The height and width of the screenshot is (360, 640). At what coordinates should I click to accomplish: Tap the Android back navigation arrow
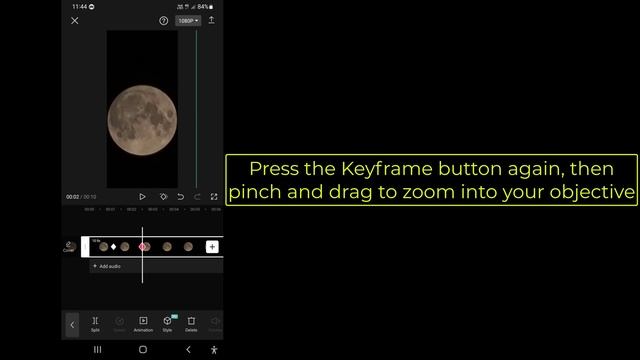point(188,349)
